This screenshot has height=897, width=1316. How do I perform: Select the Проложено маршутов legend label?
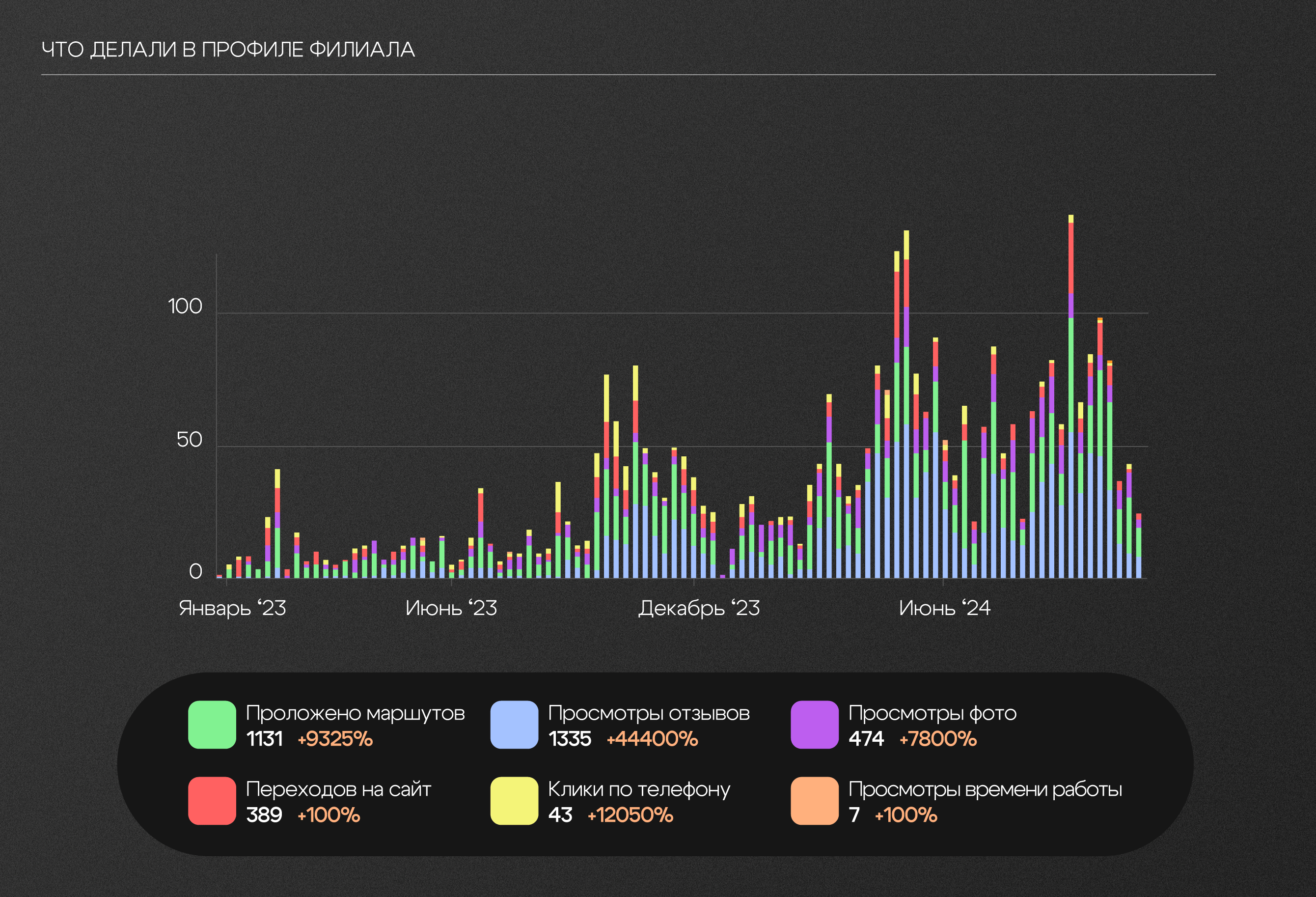355,713
